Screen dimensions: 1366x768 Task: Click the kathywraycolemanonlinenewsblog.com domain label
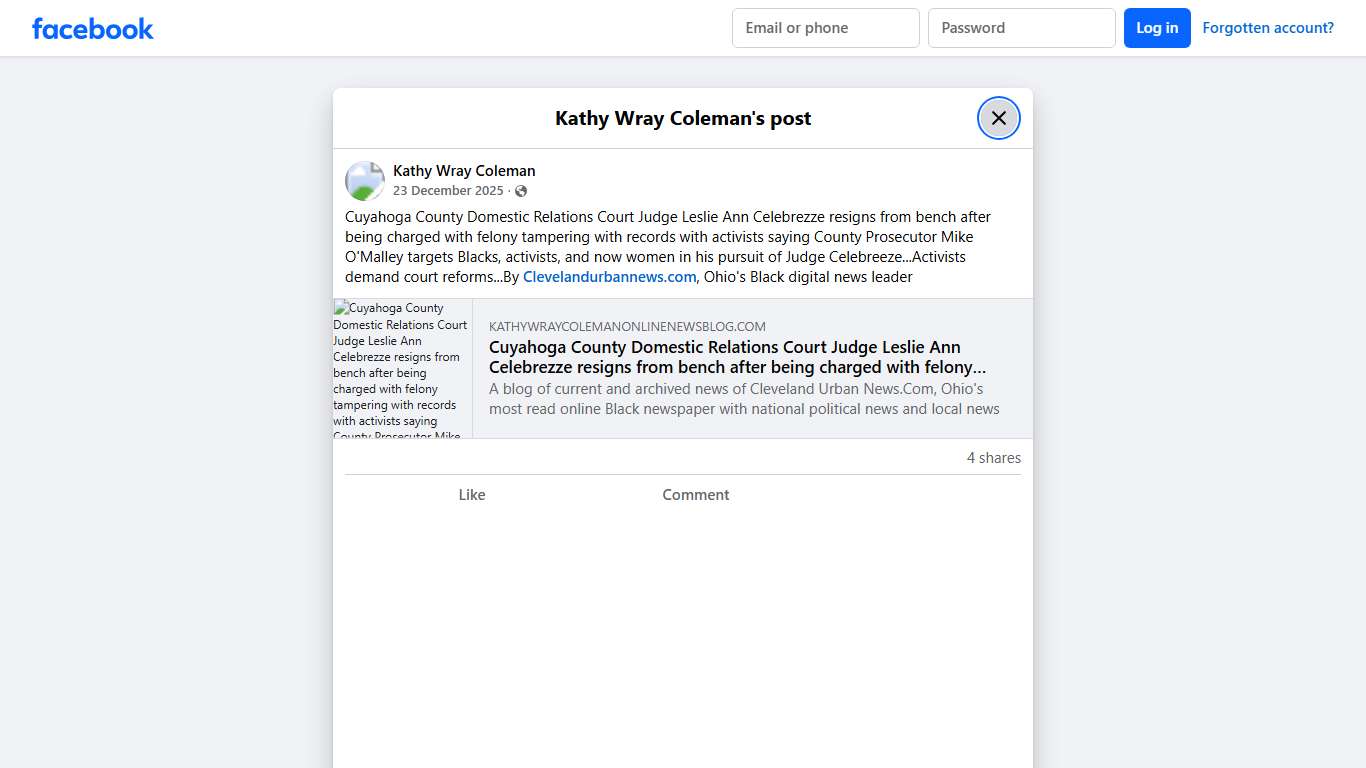point(627,327)
